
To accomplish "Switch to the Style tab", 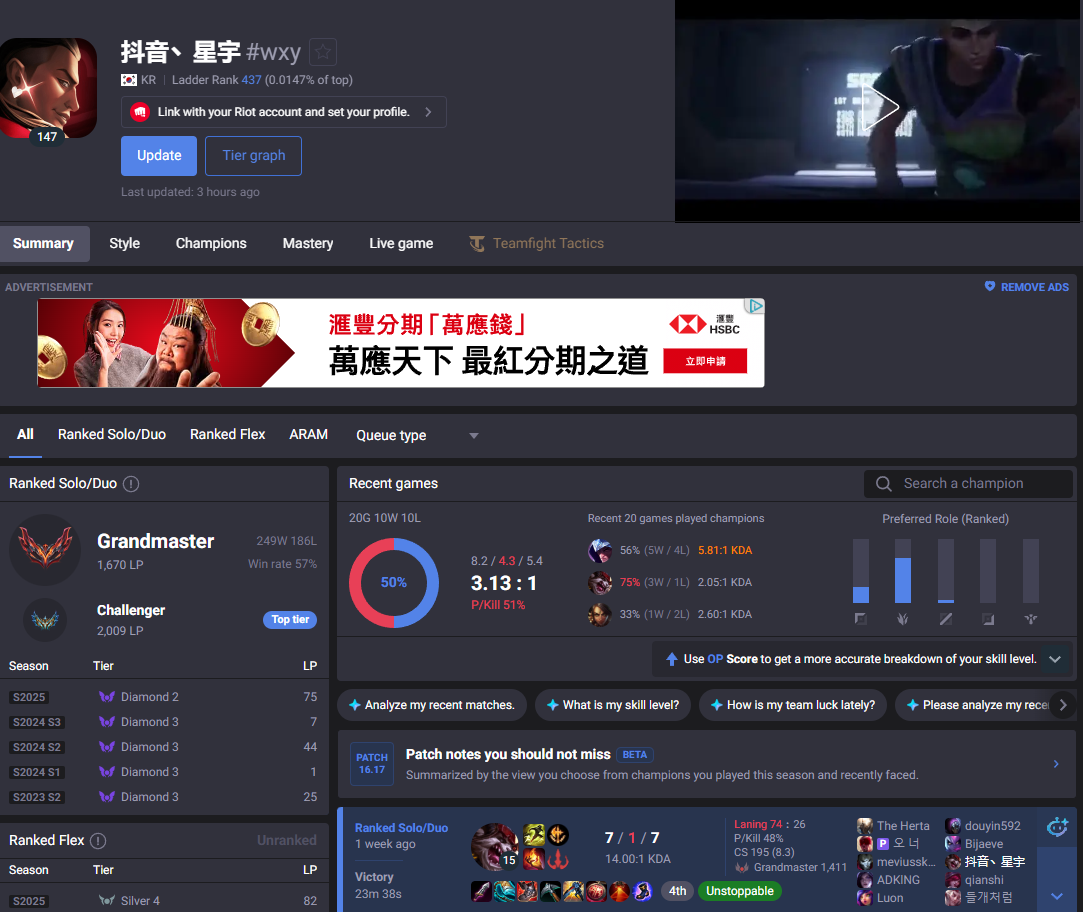I will 124,243.
